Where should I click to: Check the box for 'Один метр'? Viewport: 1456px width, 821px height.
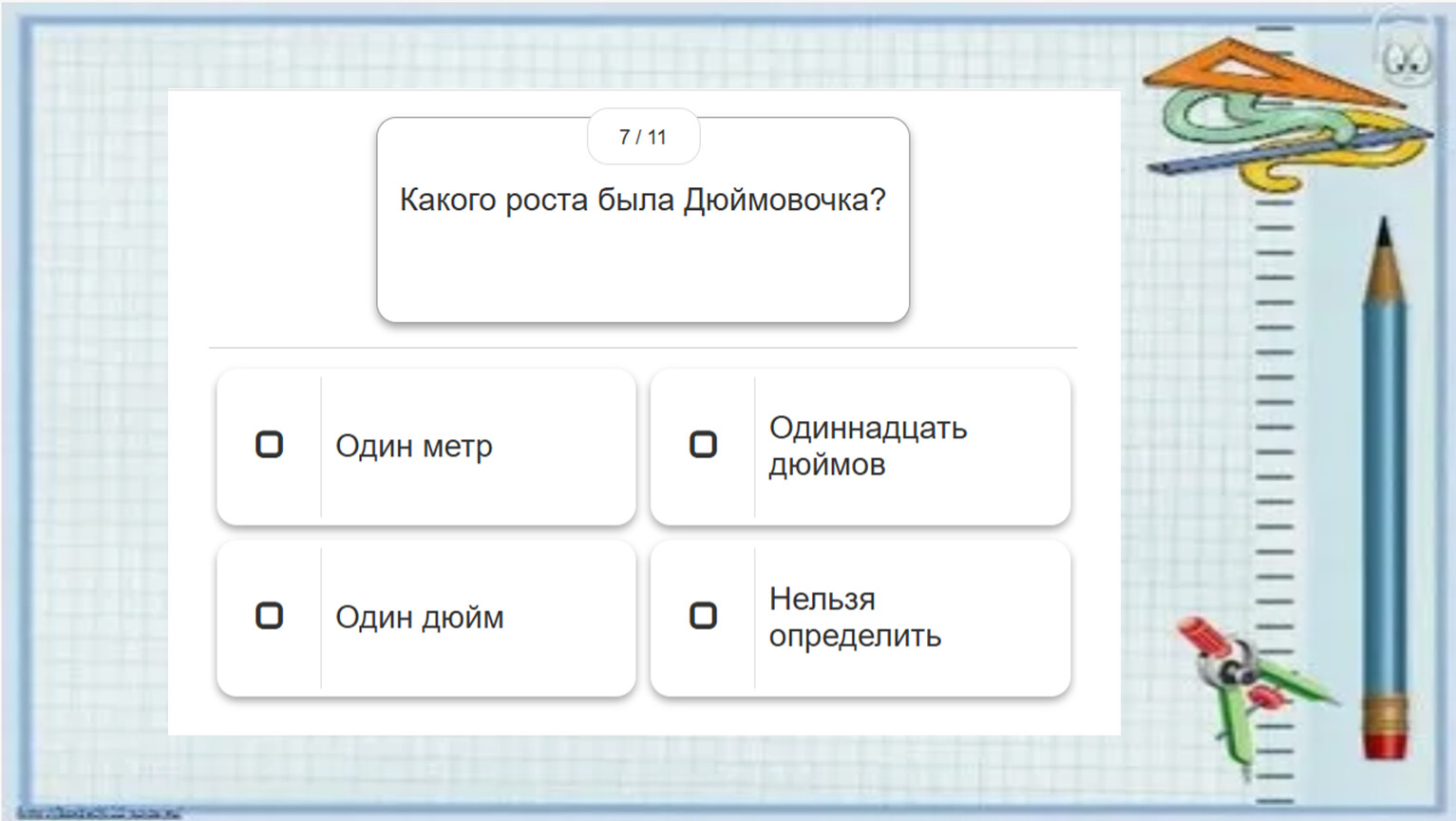click(270, 445)
